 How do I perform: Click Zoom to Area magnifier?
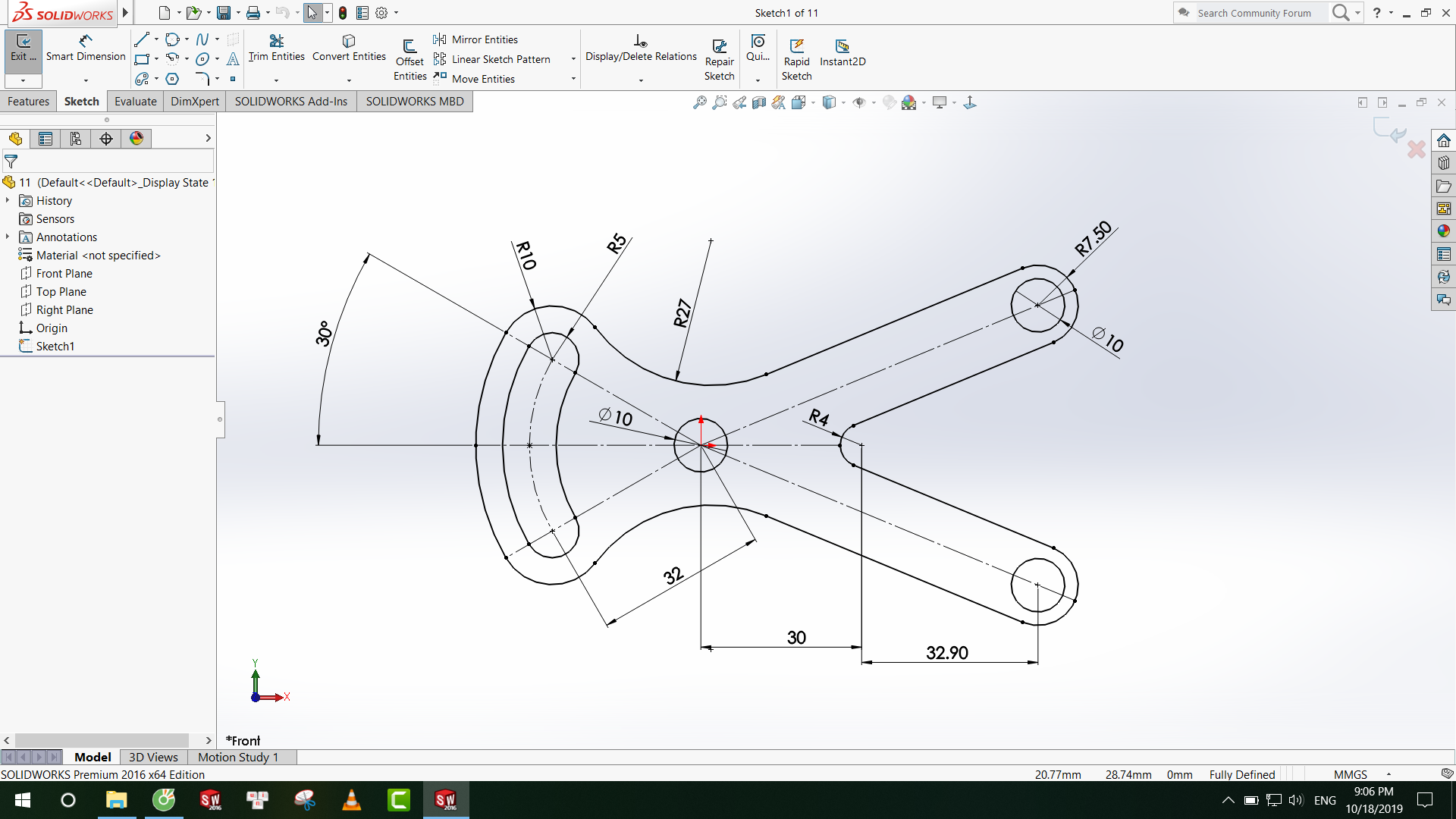tap(720, 102)
